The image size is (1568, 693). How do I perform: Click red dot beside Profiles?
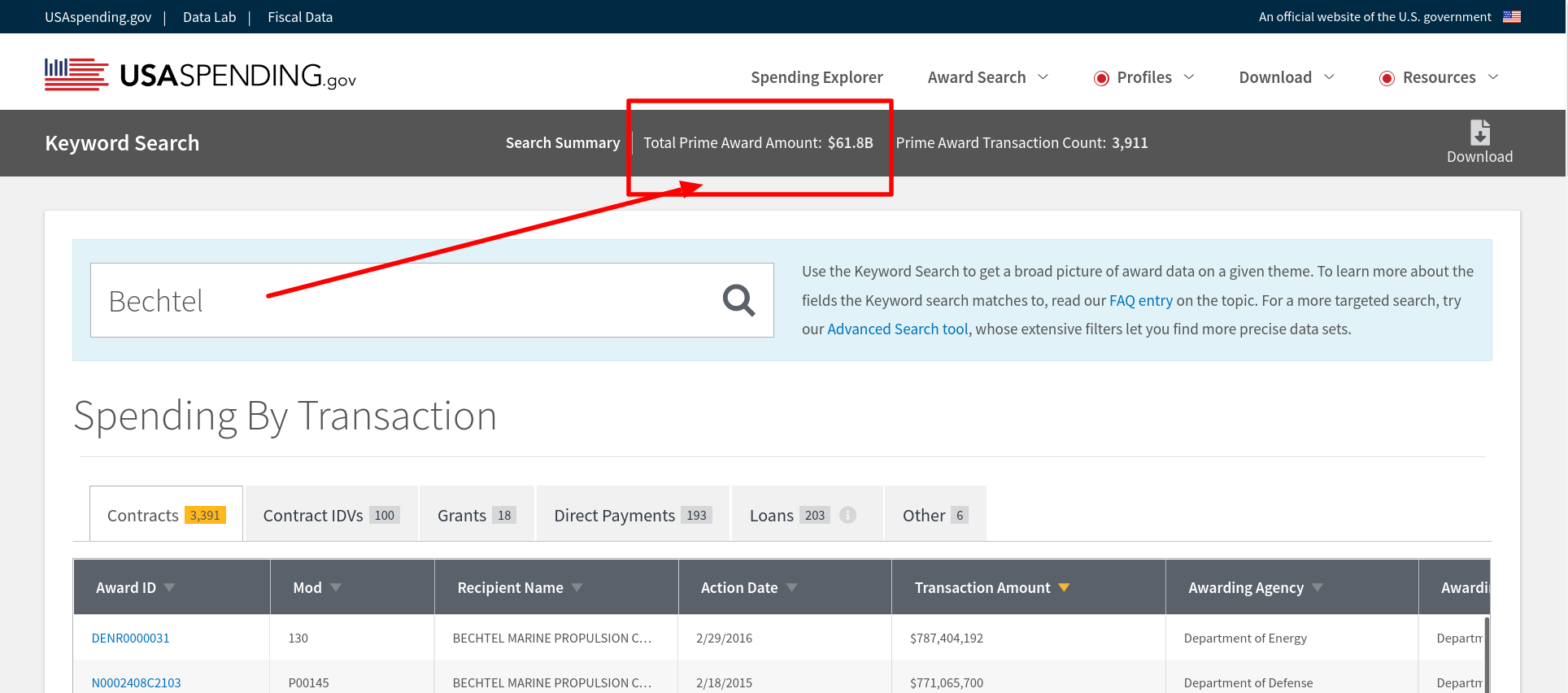click(1101, 78)
